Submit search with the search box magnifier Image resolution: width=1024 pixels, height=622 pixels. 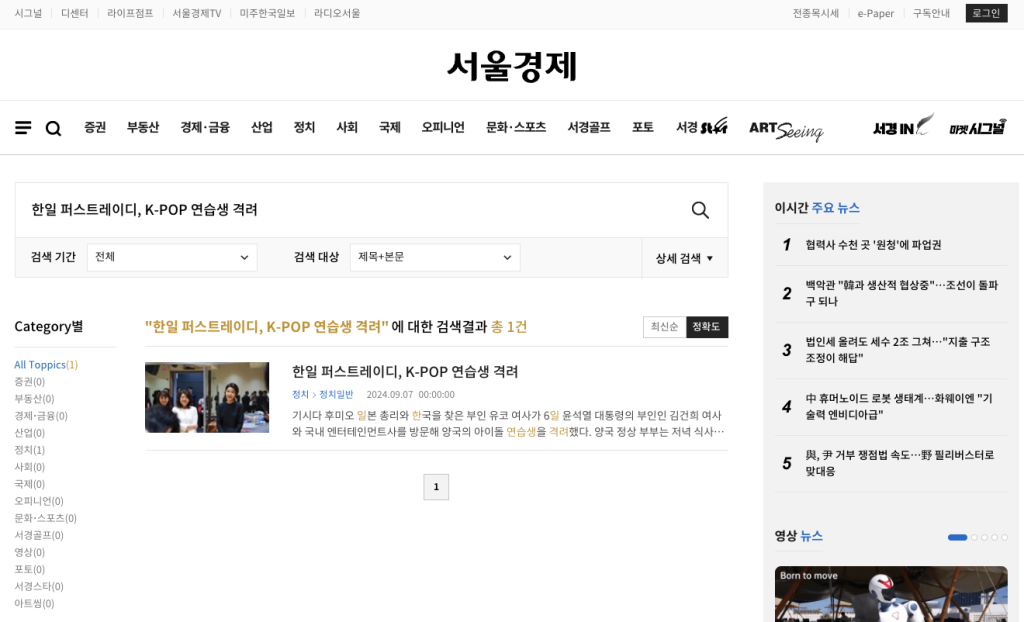700,210
